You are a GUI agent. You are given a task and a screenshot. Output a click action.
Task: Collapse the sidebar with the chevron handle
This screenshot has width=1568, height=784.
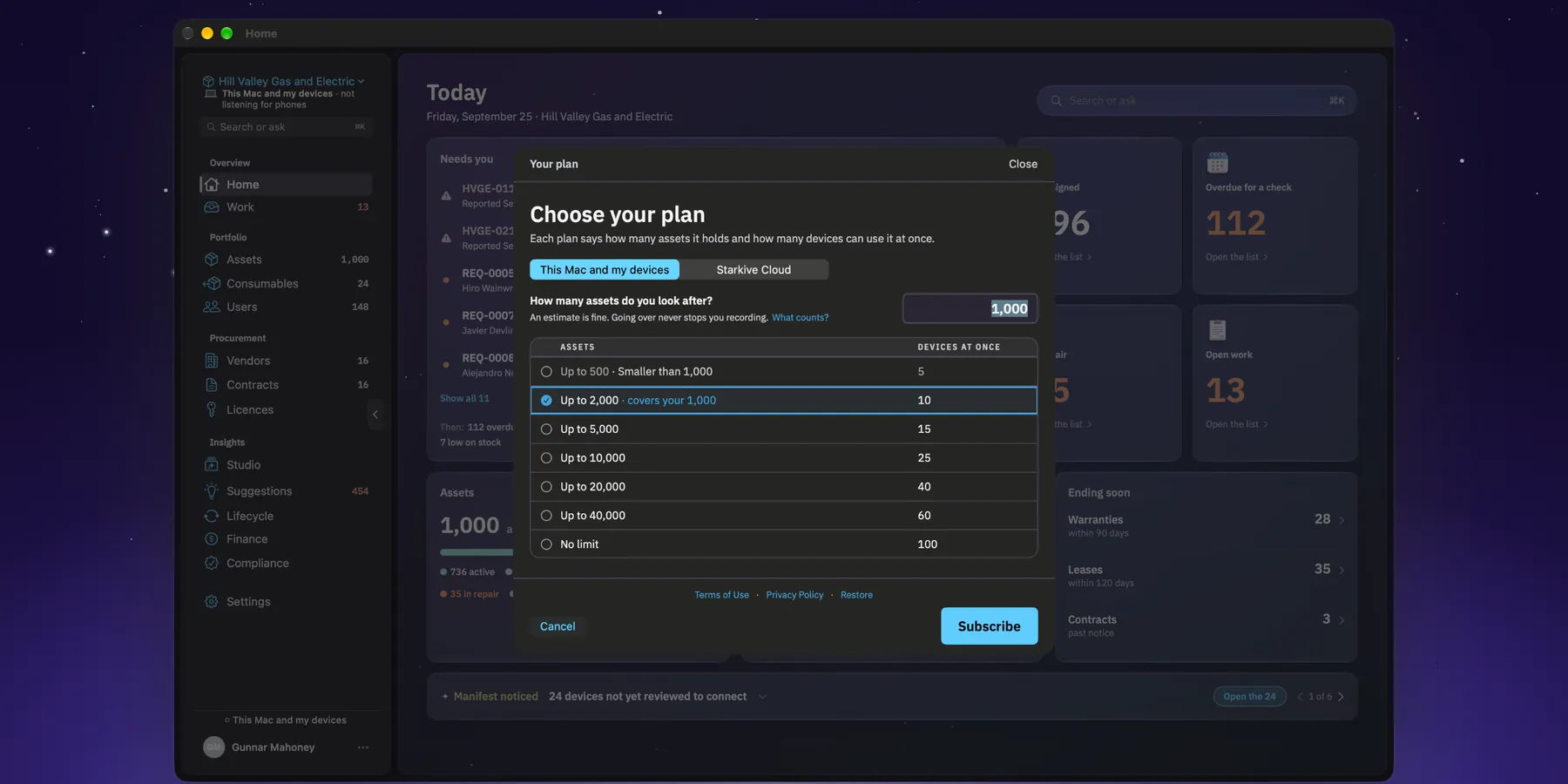tap(375, 415)
